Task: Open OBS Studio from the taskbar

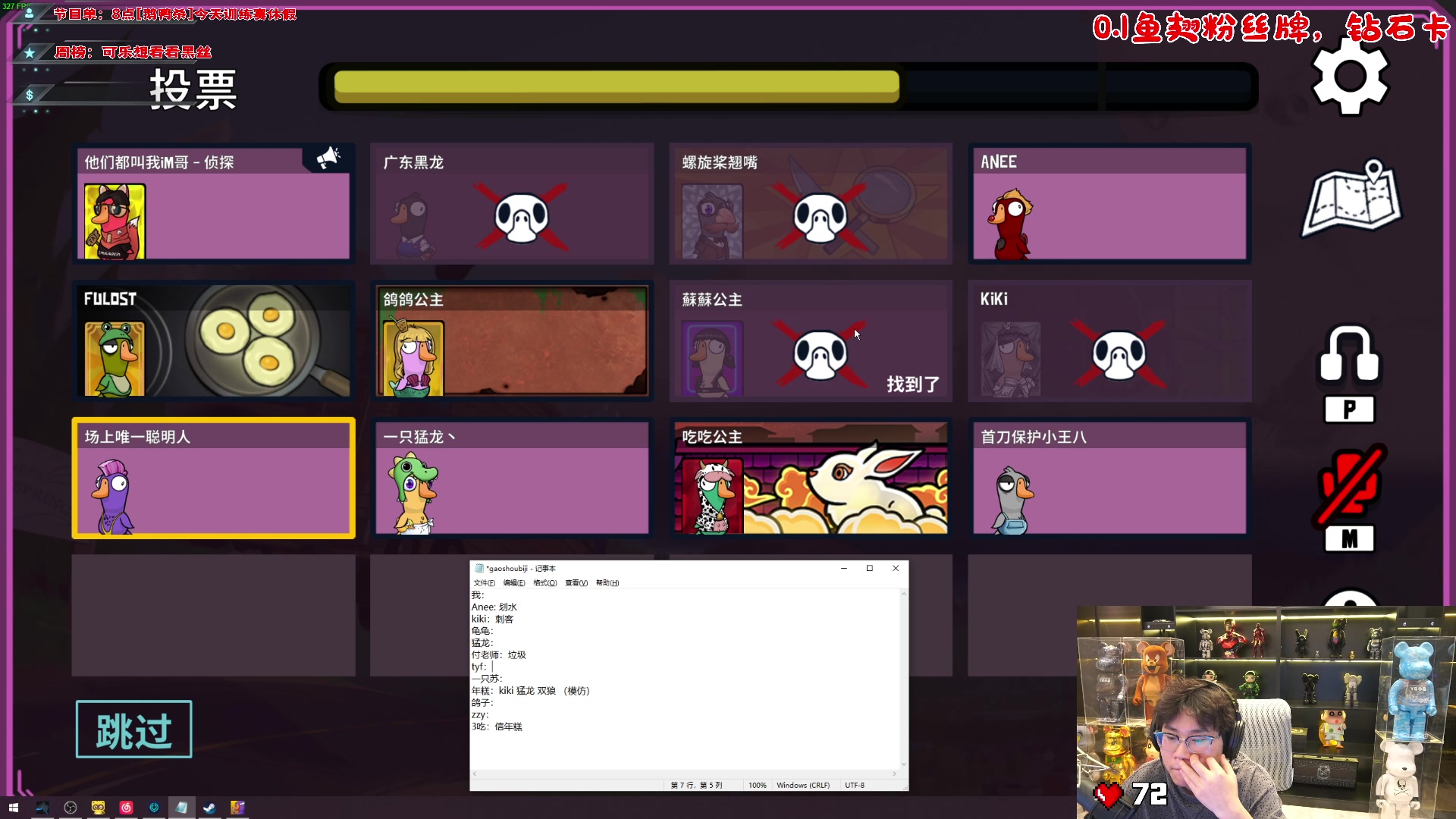Action: click(x=70, y=808)
